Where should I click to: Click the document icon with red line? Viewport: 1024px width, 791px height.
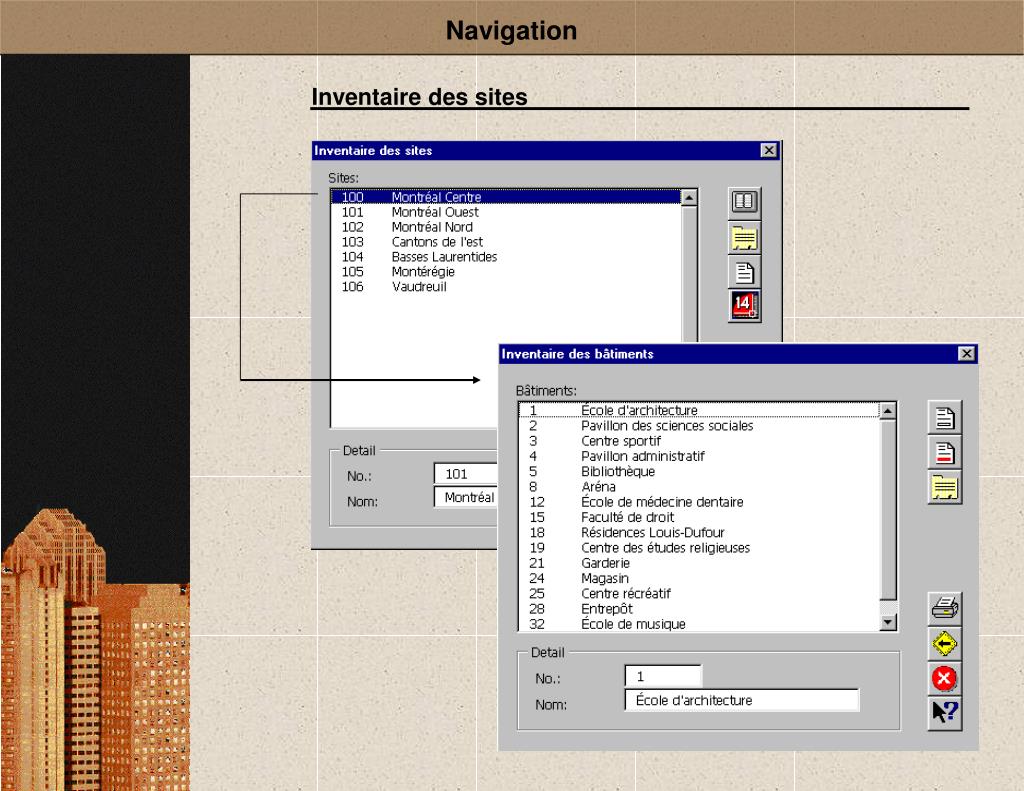point(944,453)
